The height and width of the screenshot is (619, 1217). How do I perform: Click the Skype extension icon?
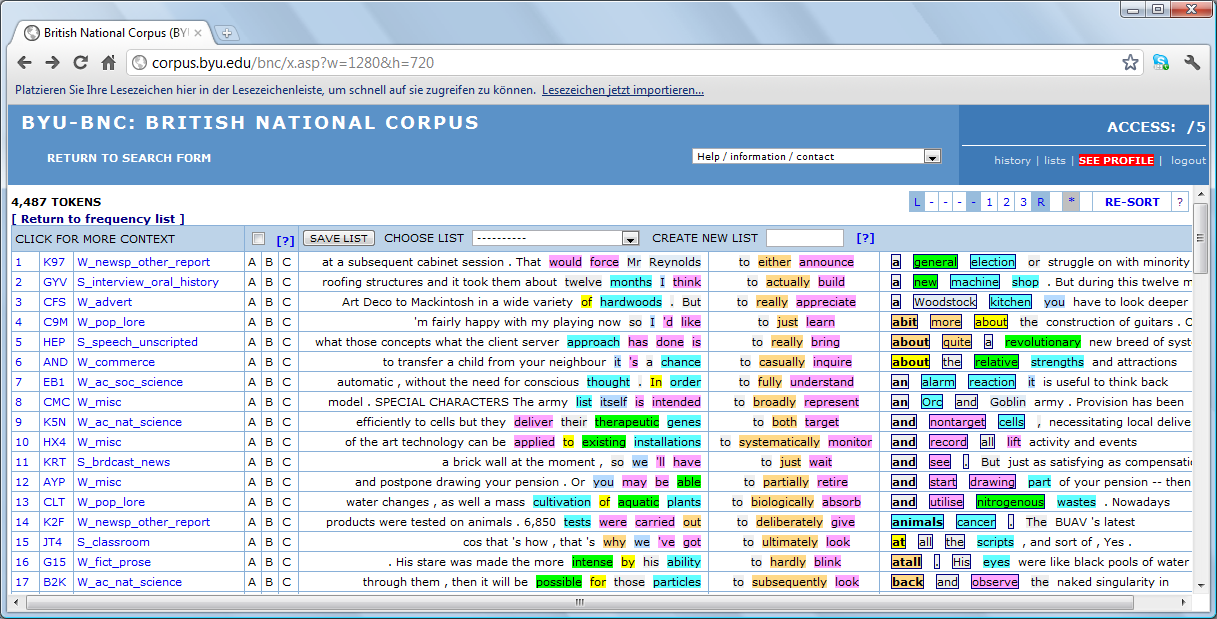pyautogui.click(x=1160, y=62)
